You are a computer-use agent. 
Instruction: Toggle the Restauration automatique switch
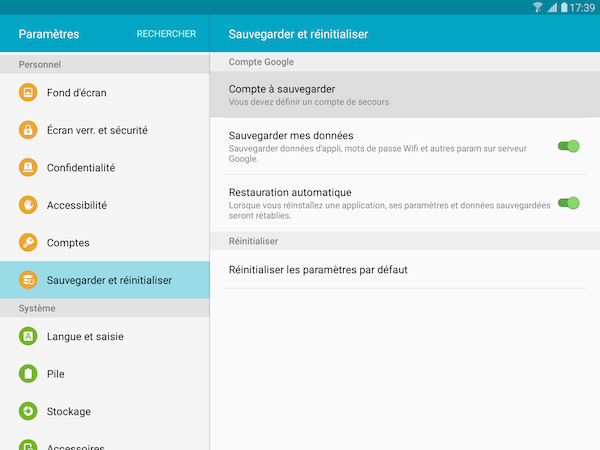tap(568, 203)
